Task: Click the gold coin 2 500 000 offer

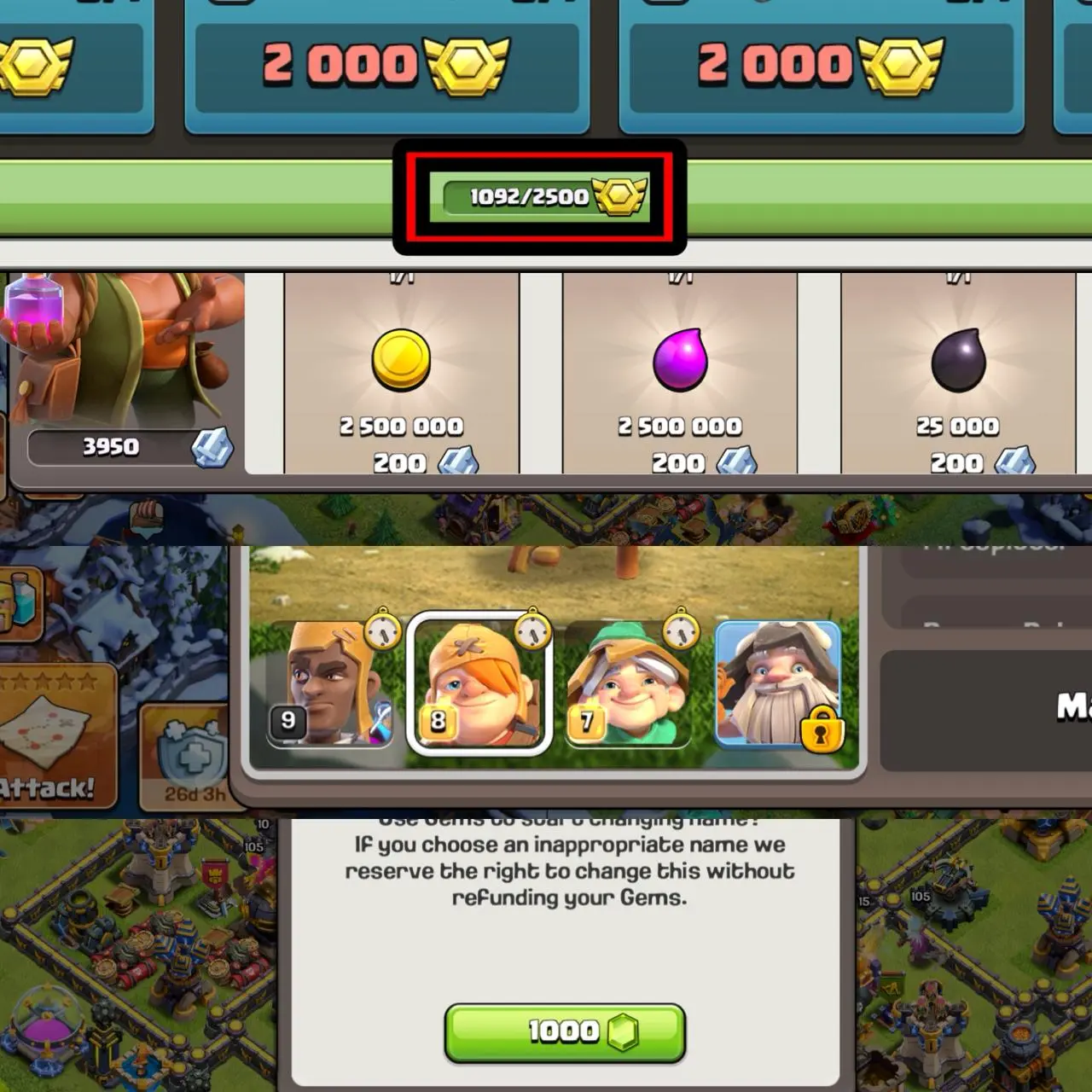Action: (402, 373)
